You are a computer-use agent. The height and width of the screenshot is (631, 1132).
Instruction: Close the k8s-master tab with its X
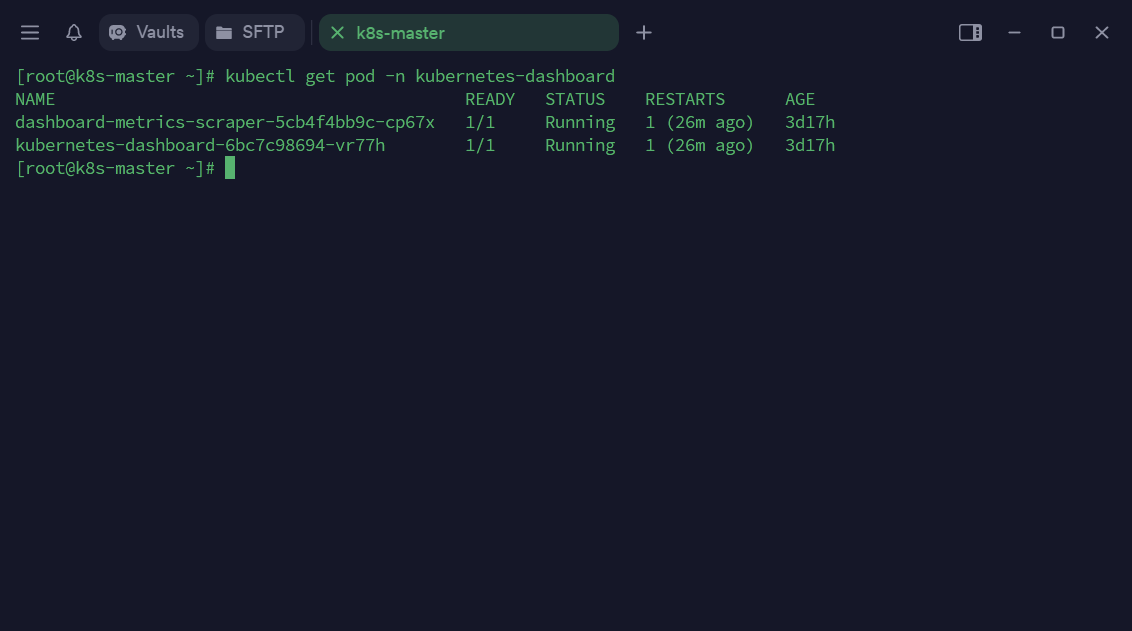tap(337, 33)
